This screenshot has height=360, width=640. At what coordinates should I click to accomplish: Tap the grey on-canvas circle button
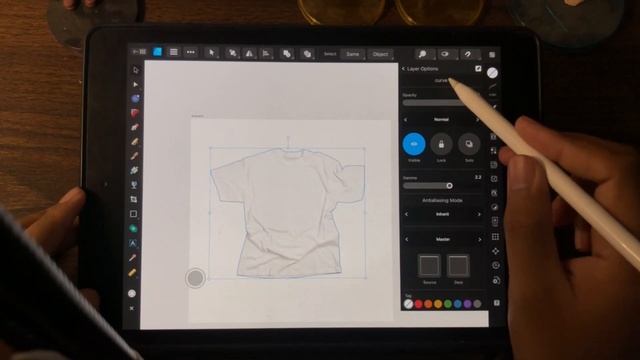[x=195, y=278]
